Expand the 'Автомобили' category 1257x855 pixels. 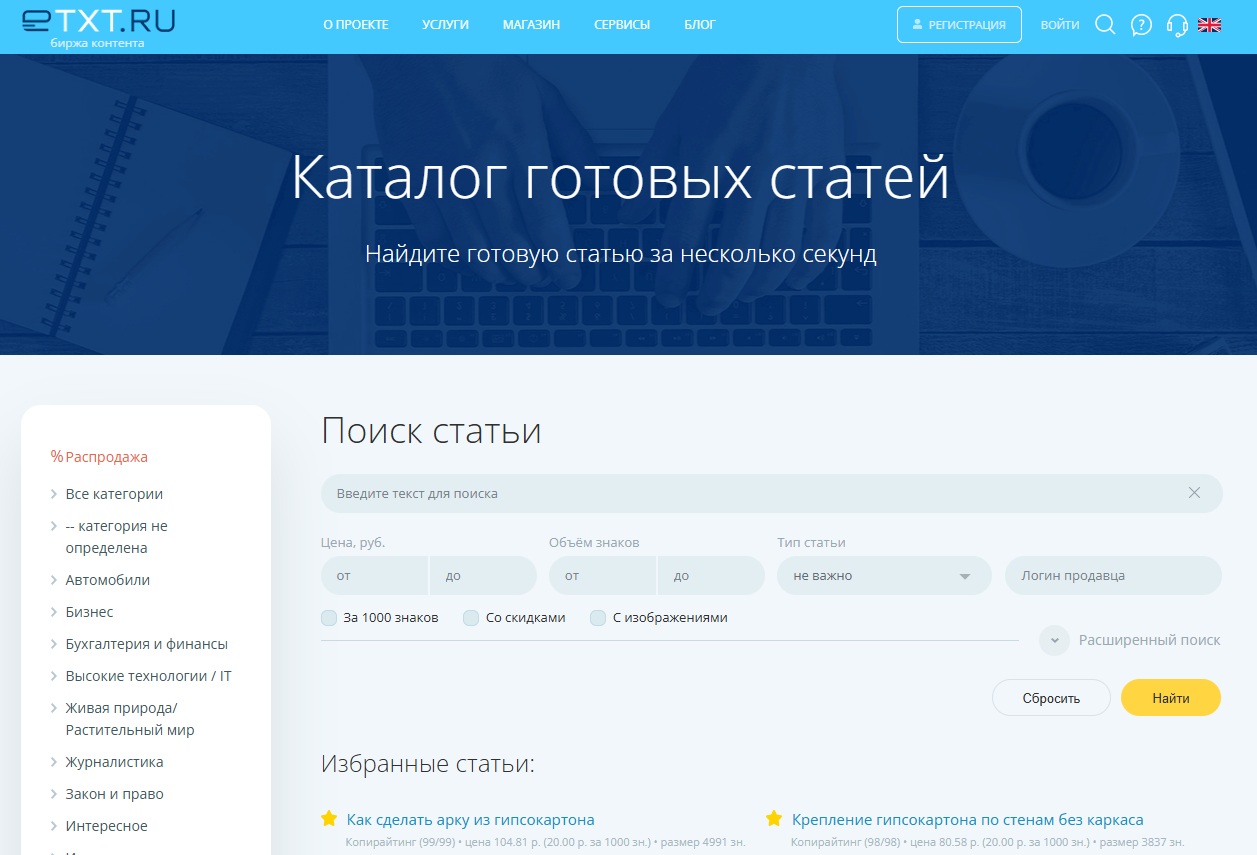(107, 580)
